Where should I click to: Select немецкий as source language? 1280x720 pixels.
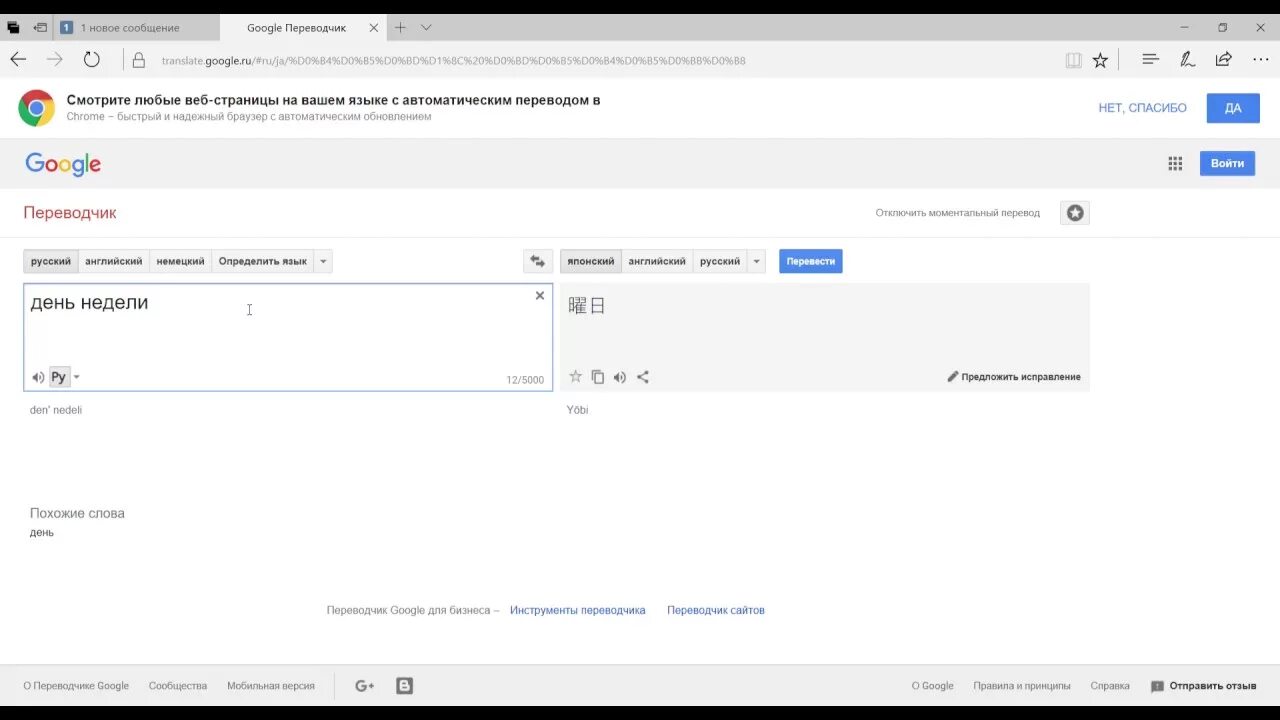click(x=181, y=261)
